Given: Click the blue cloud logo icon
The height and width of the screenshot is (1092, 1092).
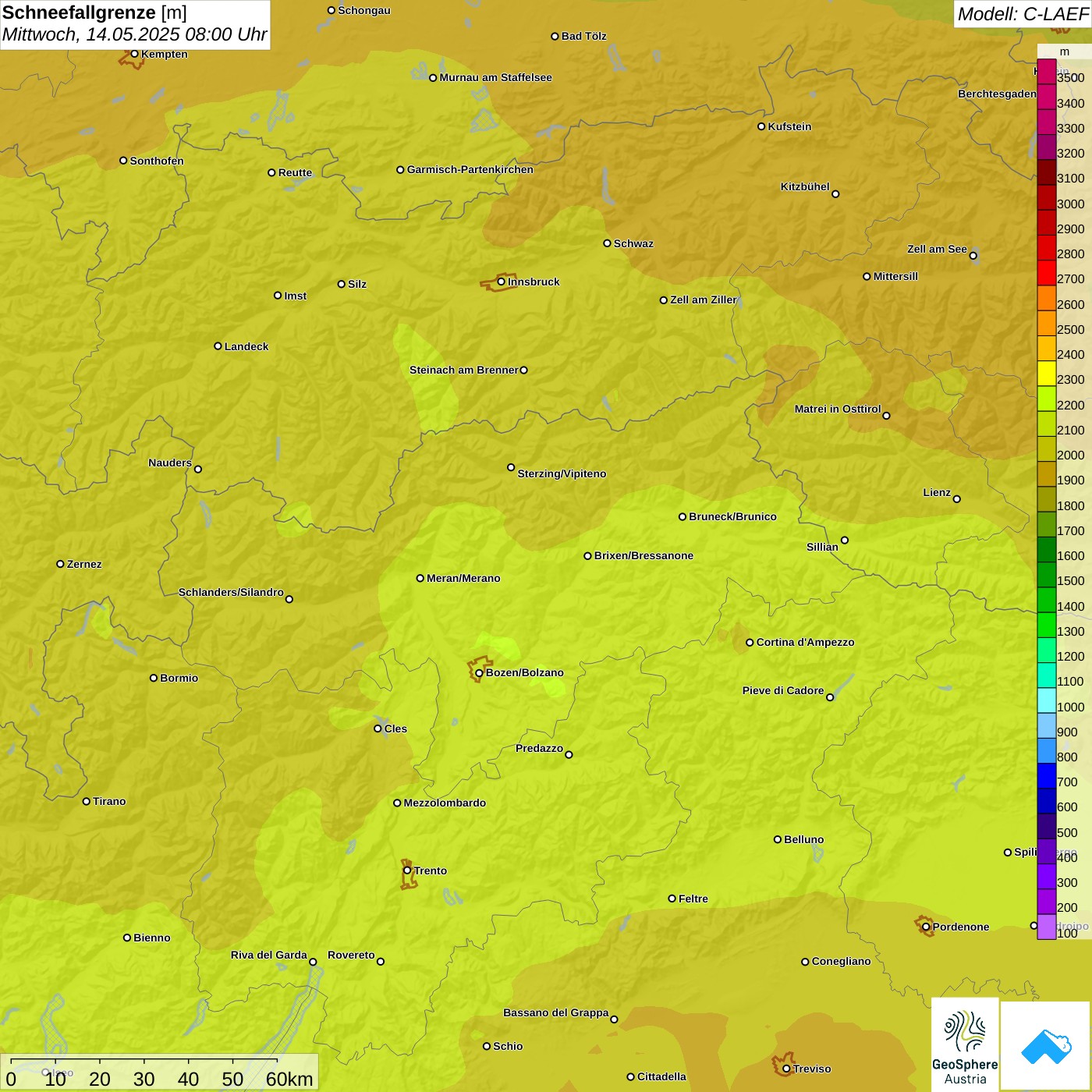Looking at the screenshot, I should tap(1046, 1047).
